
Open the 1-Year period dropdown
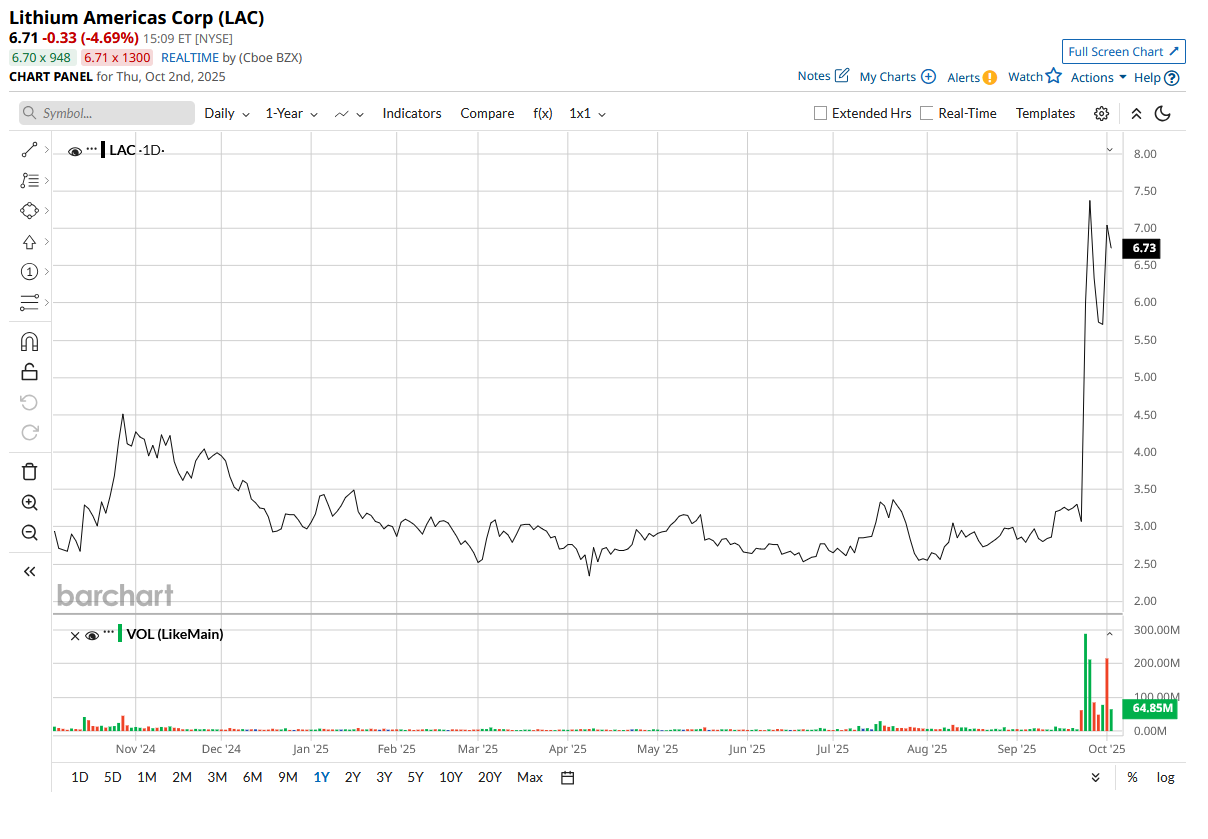291,113
